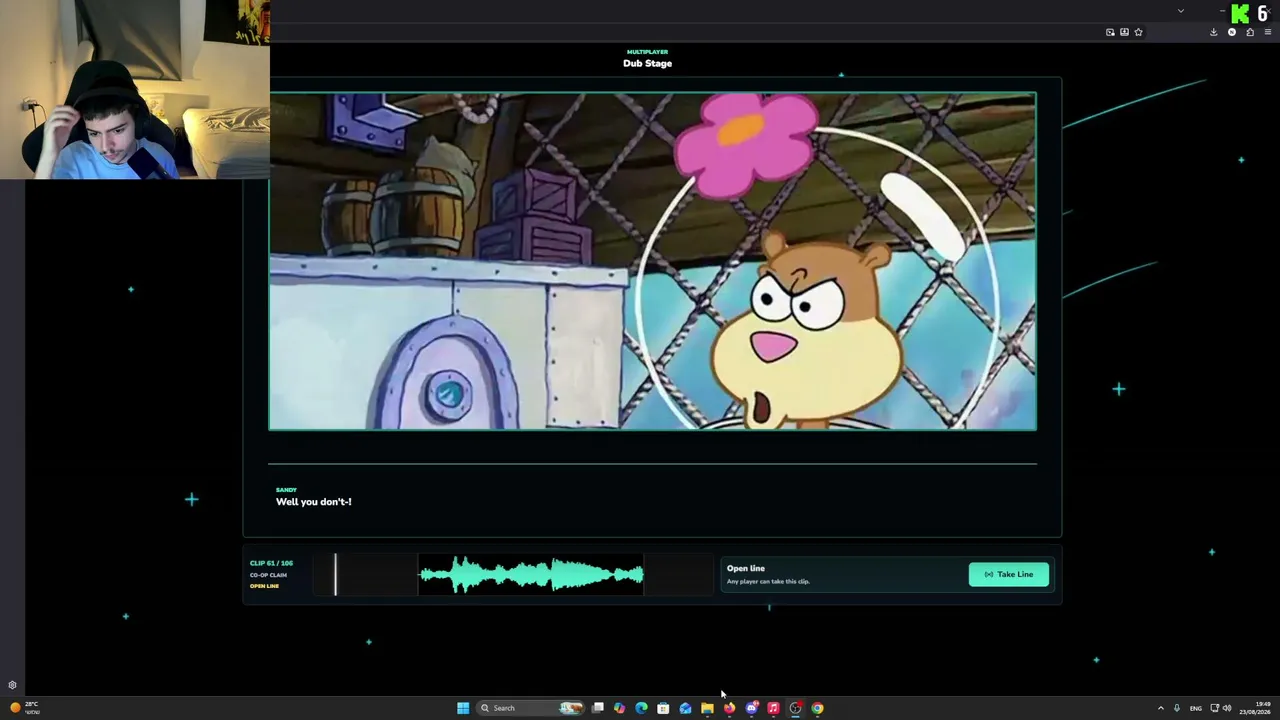This screenshot has width=1280, height=720.
Task: Open Microsoft Store from the taskbar
Action: pos(663,708)
